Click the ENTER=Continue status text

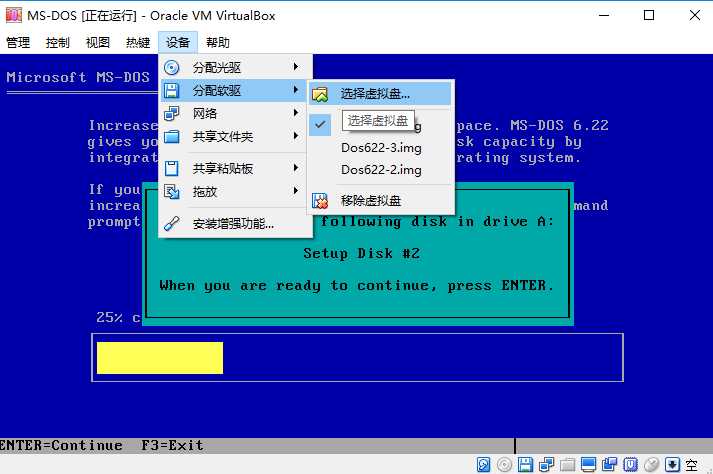coord(61,445)
